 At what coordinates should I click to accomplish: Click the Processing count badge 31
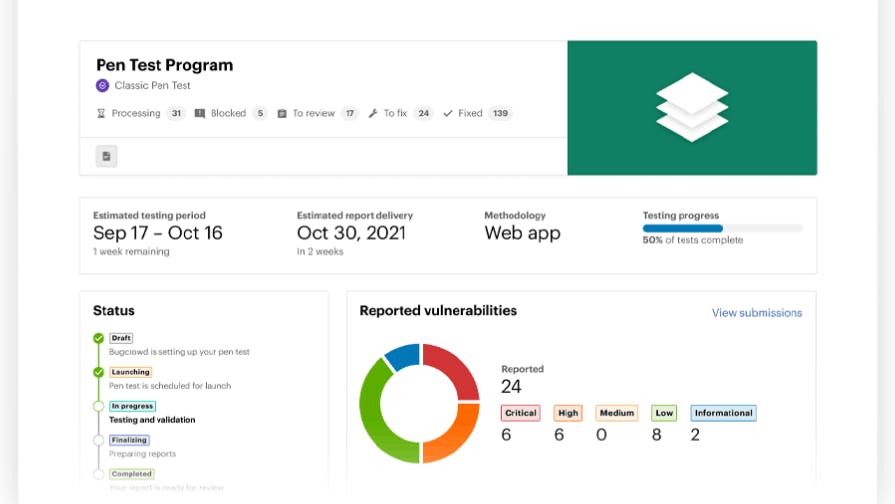(x=176, y=114)
